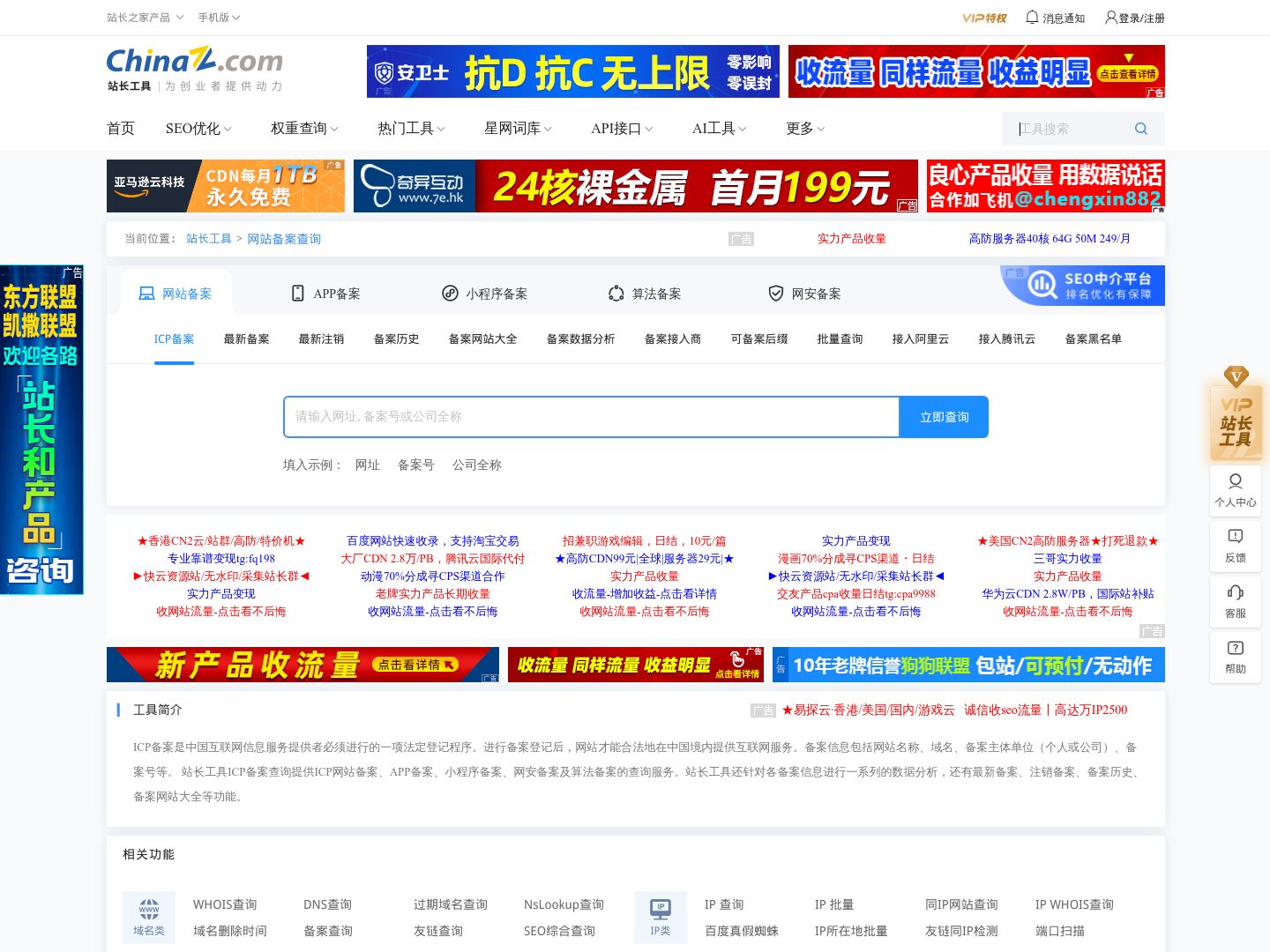
Task: Focus the 网址/备案号 query input field
Action: coord(591,417)
